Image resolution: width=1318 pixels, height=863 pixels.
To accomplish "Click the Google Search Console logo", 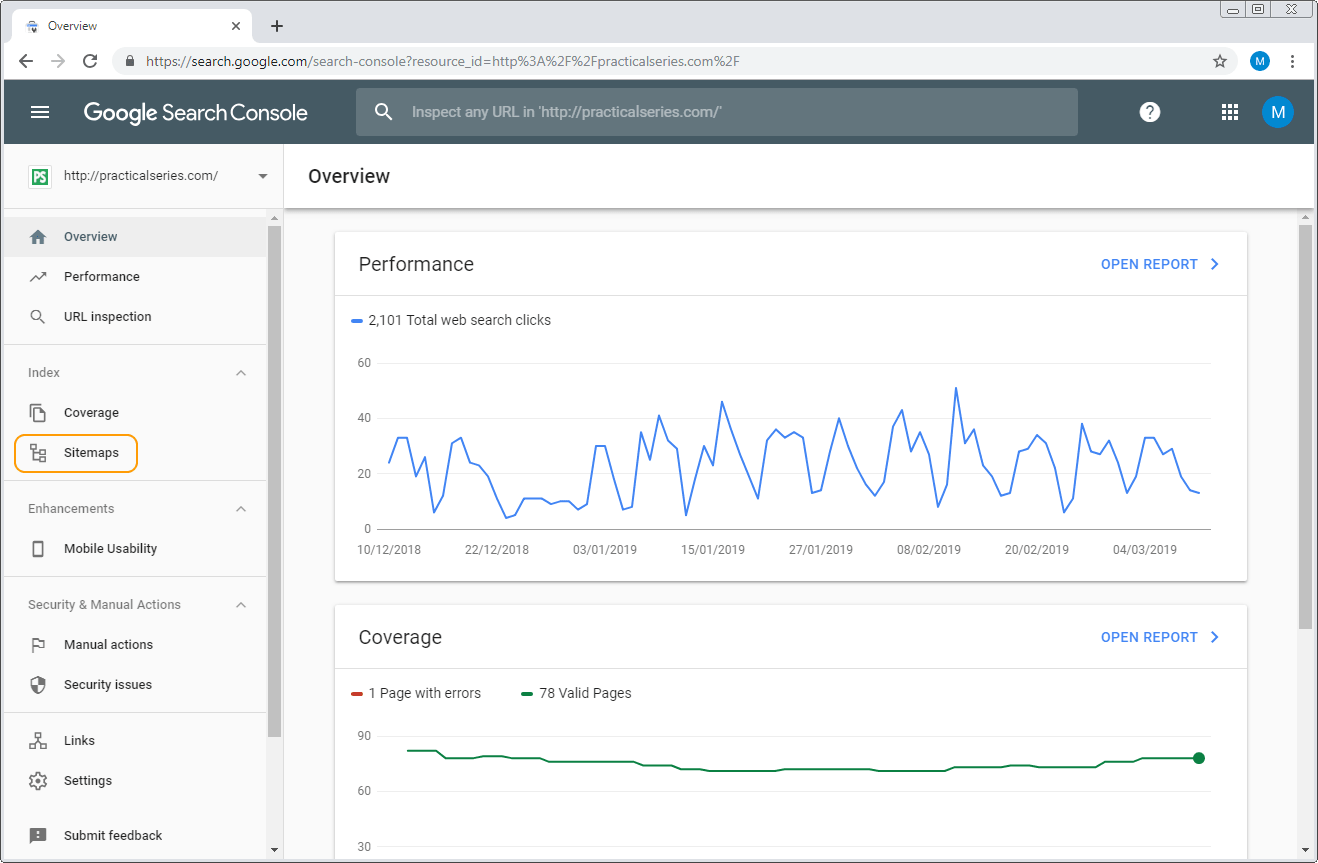I will (x=196, y=112).
